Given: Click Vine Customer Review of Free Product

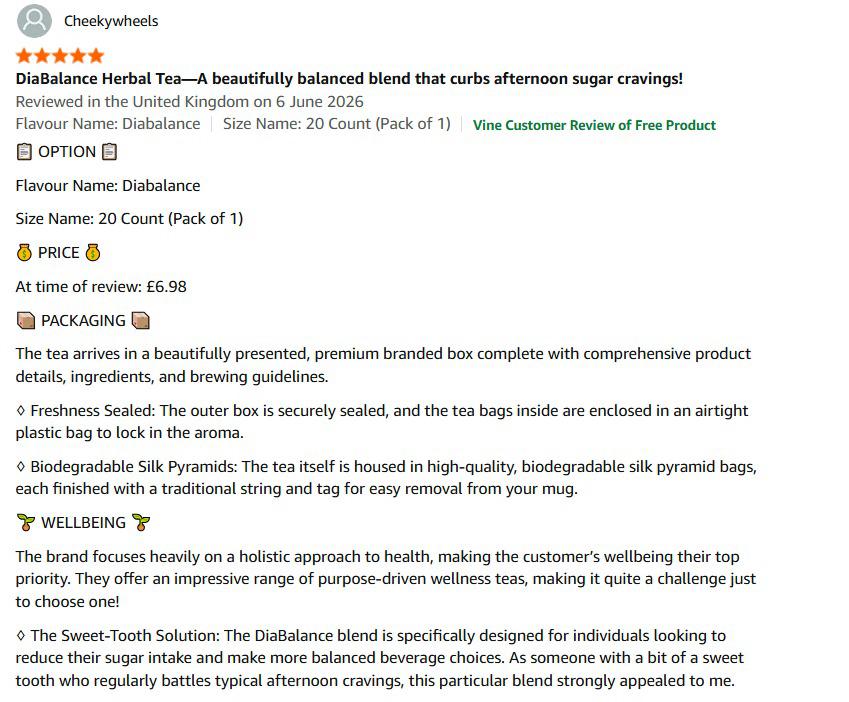Looking at the screenshot, I should point(594,125).
